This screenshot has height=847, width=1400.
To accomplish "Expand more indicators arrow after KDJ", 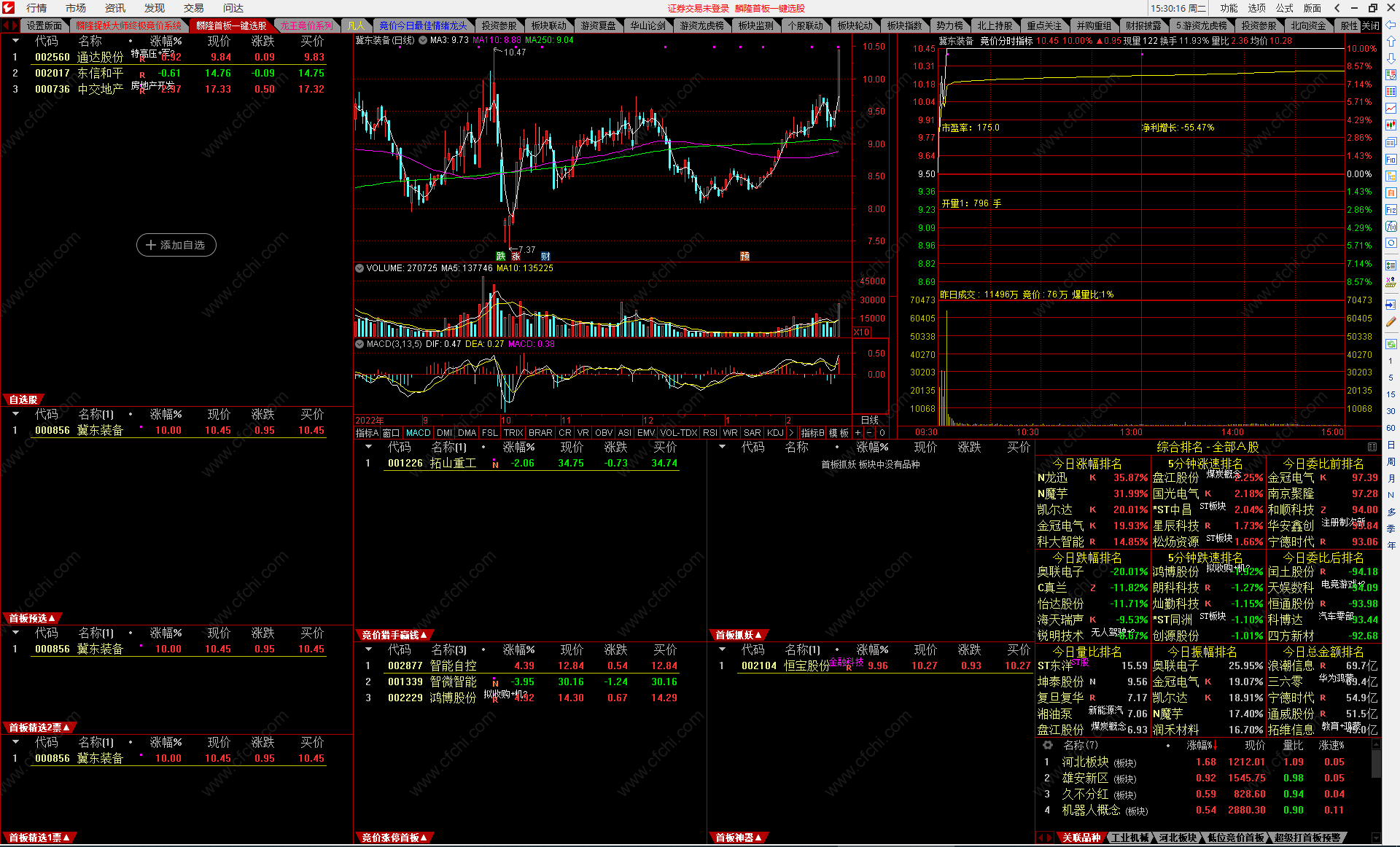I will [x=792, y=432].
